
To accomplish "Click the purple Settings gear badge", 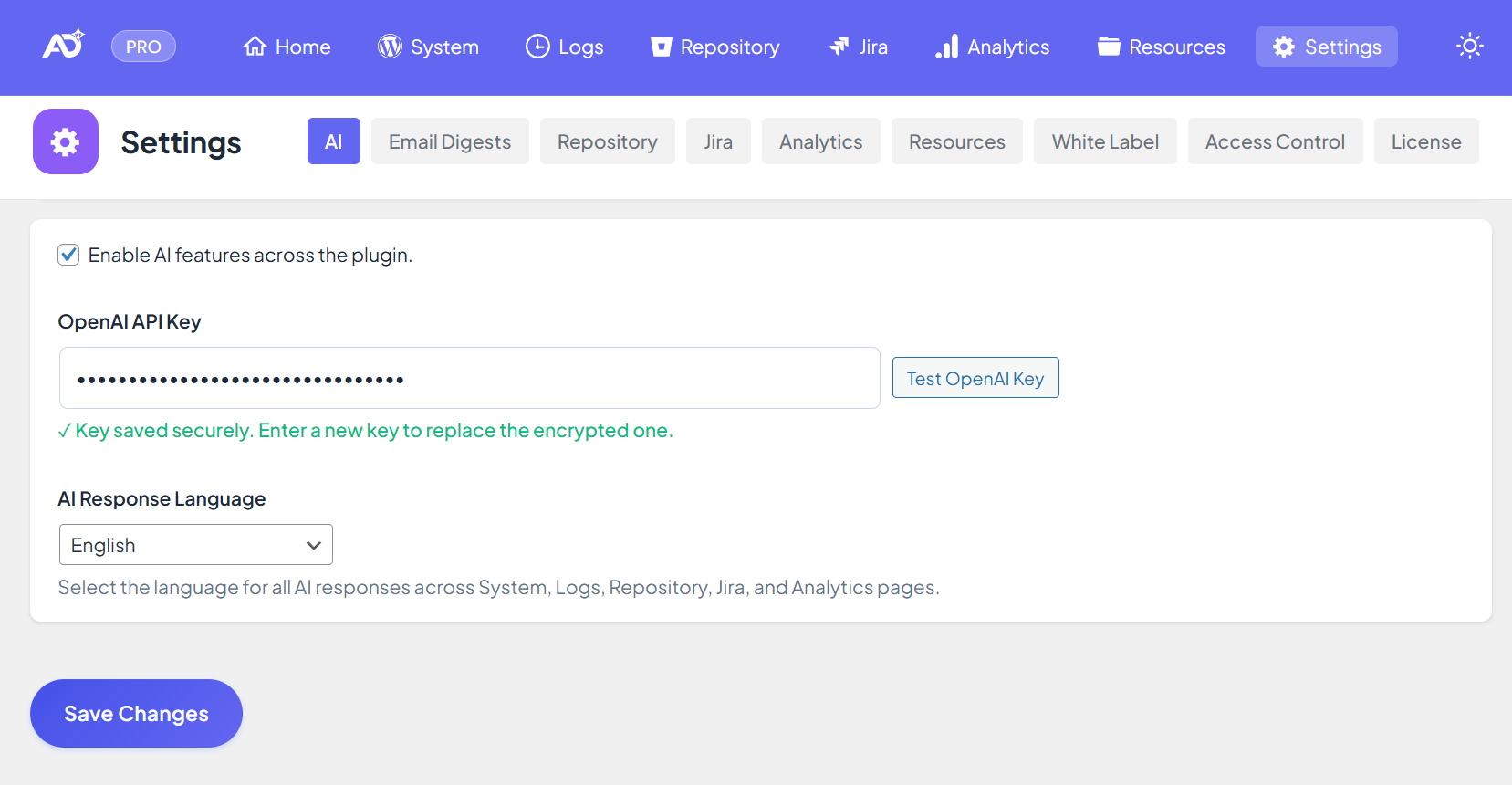I will point(66,141).
